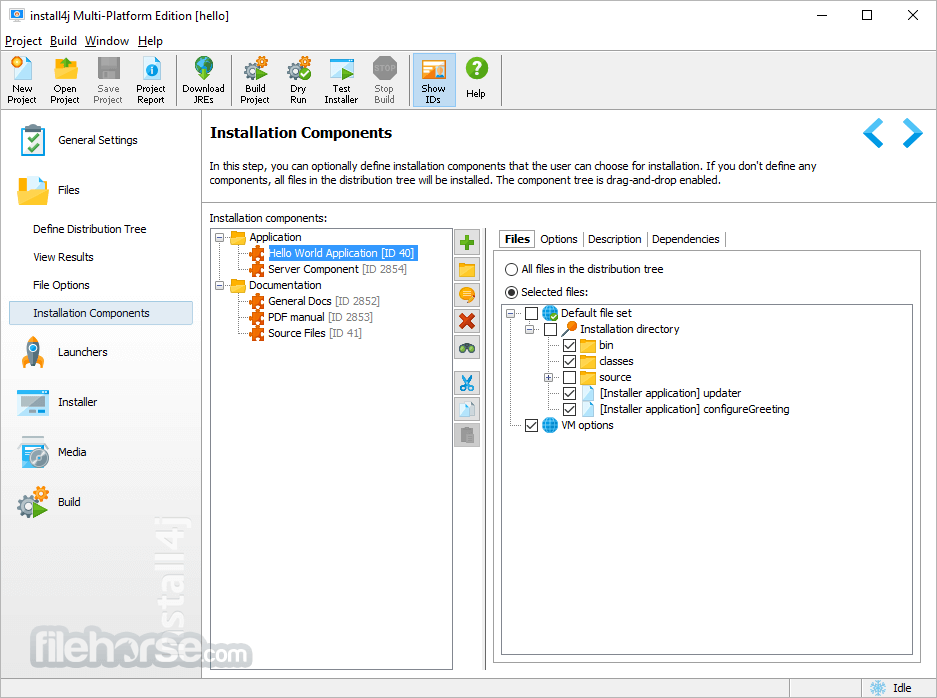The image size is (937, 698).
Task: Generate a Project Report from toolbar
Action: pos(151,80)
